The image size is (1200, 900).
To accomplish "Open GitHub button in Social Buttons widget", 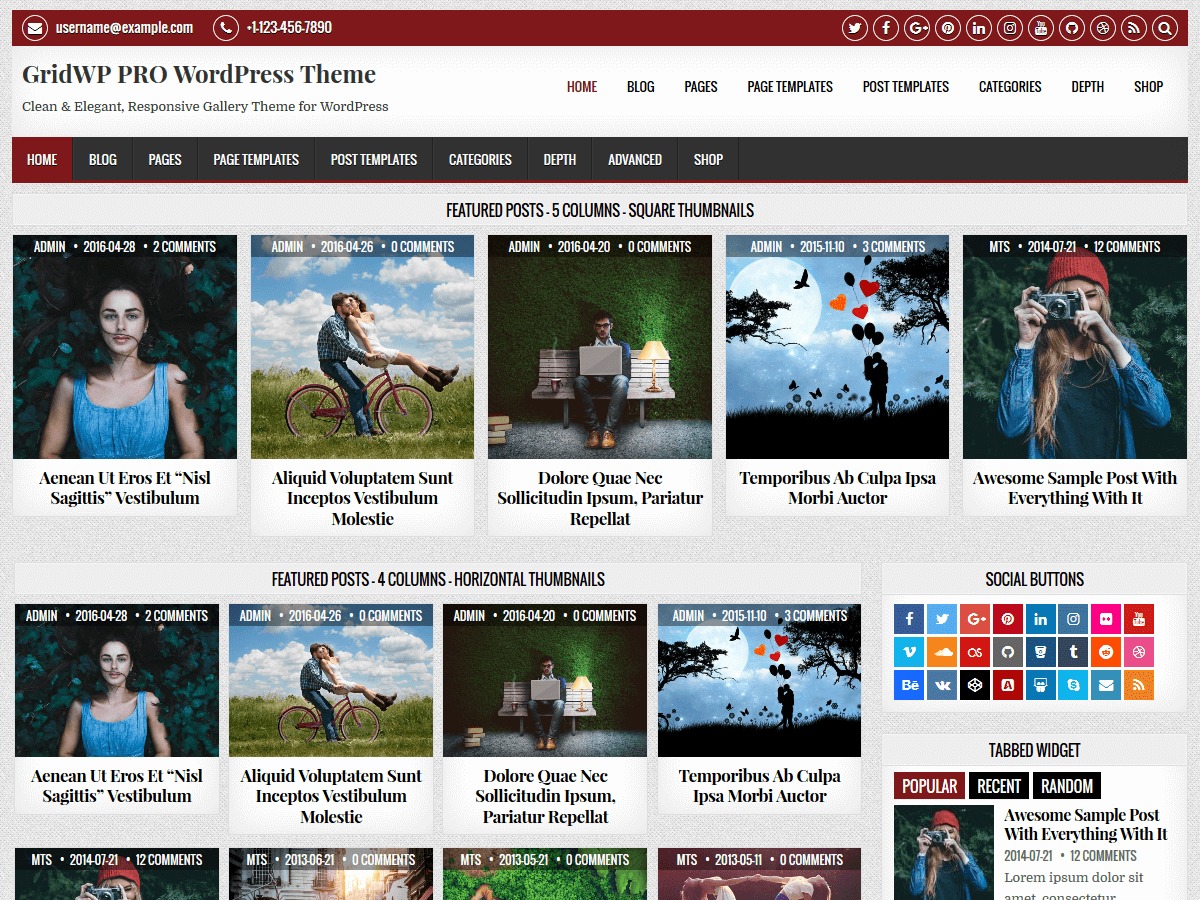I will 1008,652.
